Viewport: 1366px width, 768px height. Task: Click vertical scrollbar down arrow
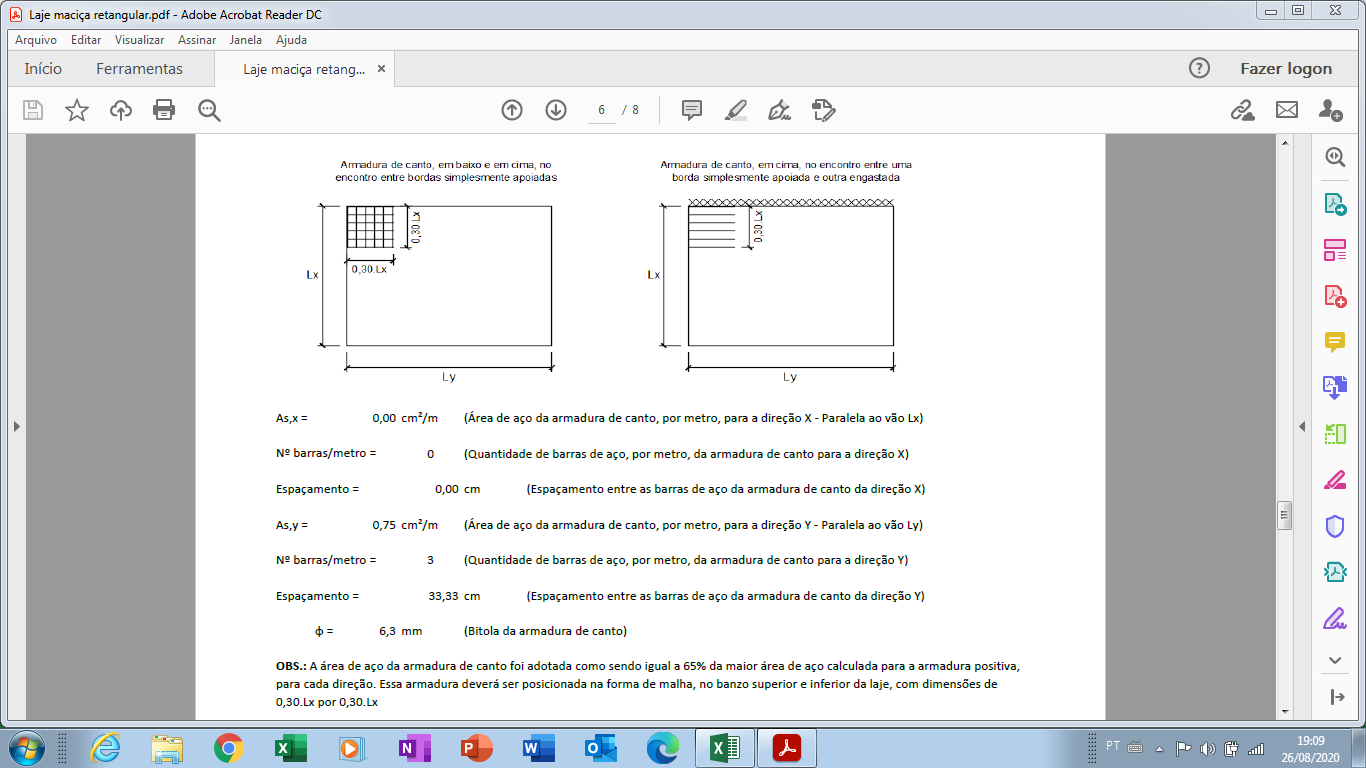pyautogui.click(x=1285, y=711)
